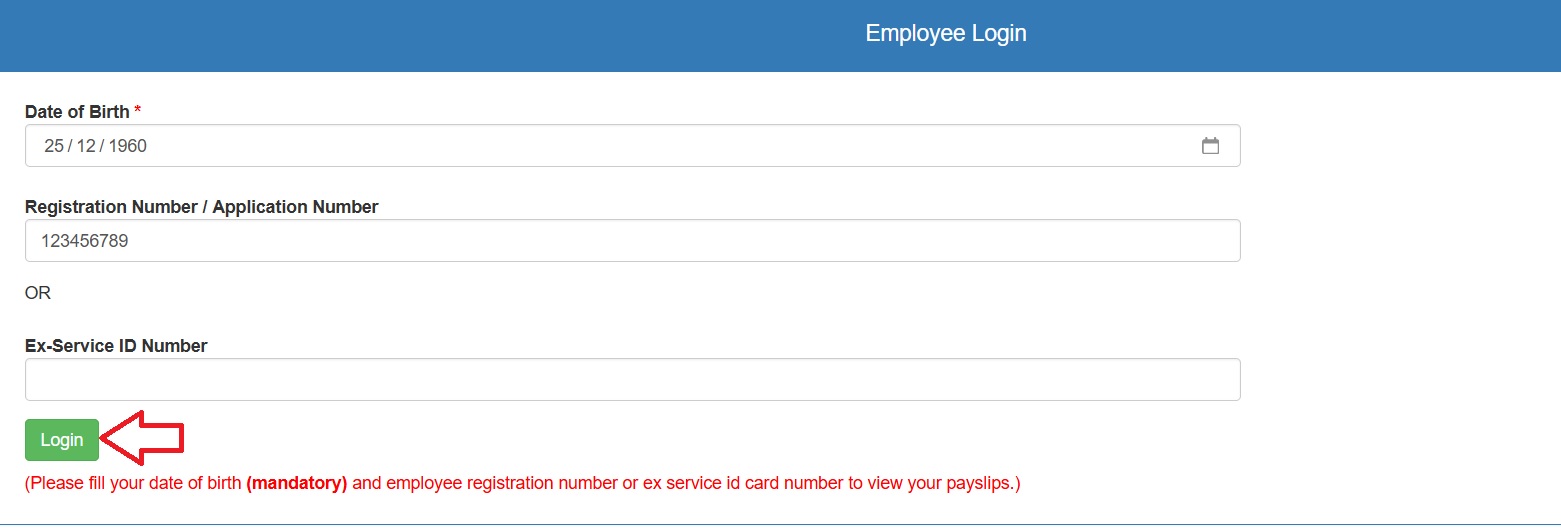Open the calendar date picker icon
Viewport: 1561px width, 529px height.
click(1210, 146)
